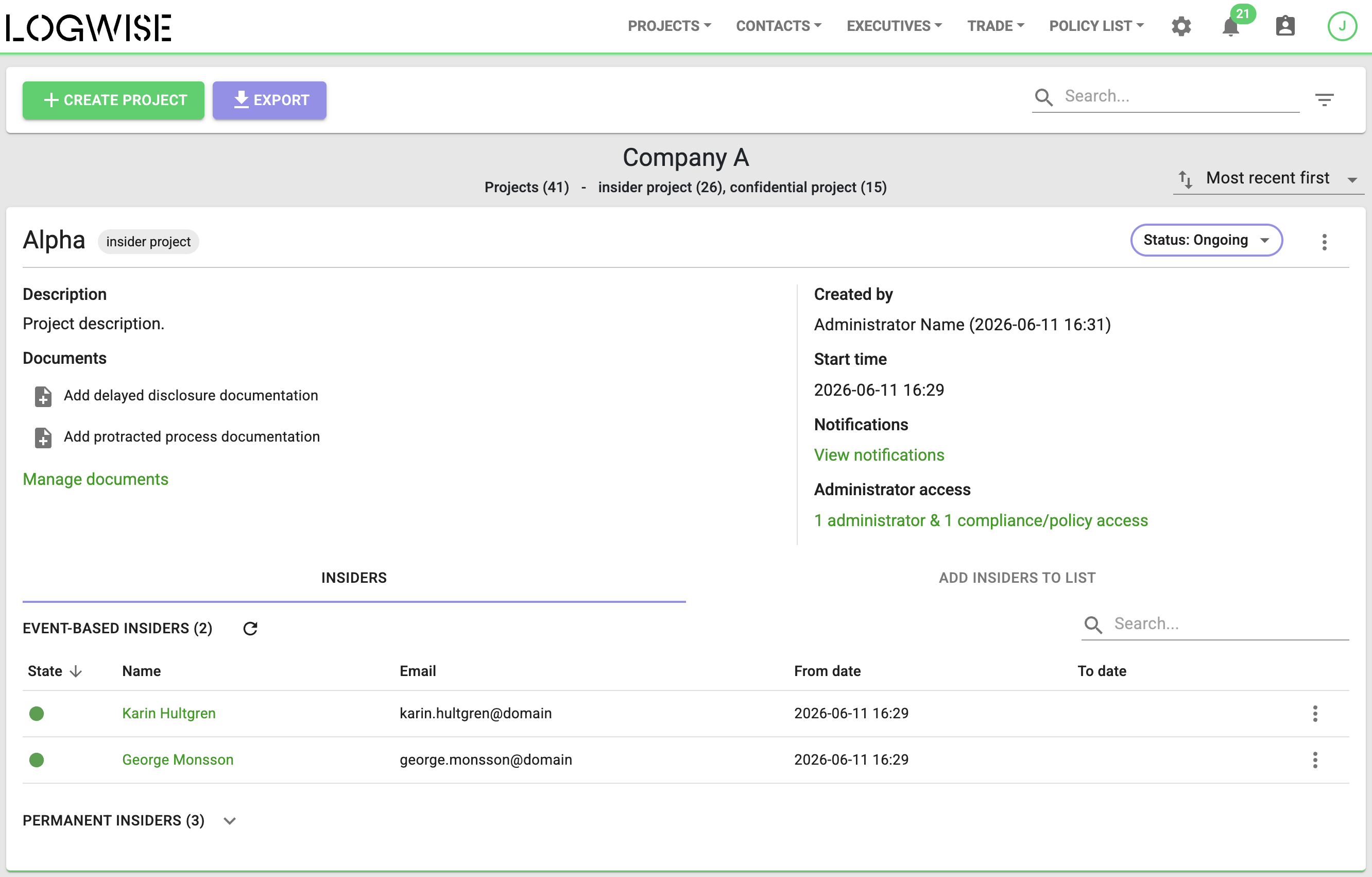Open the TRADE menu

tap(996, 26)
